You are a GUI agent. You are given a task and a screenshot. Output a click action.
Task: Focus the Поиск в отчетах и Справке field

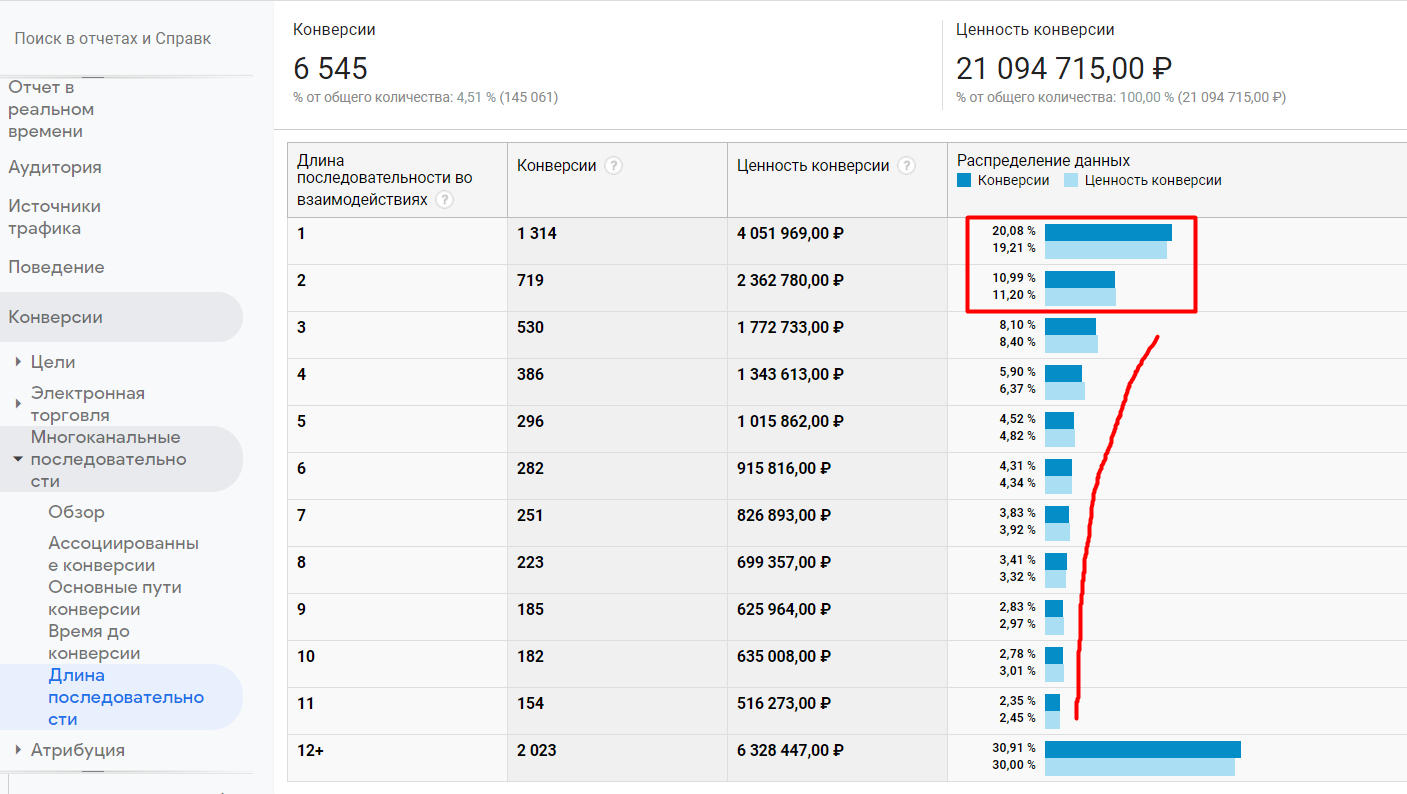click(113, 38)
